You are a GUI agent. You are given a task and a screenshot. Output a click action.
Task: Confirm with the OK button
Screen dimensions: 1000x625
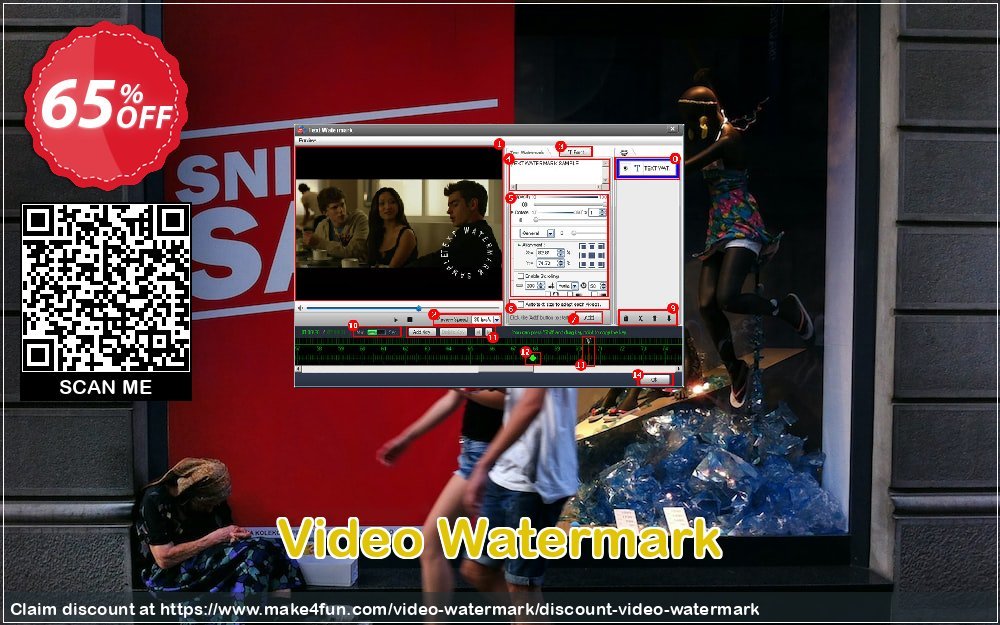point(654,379)
